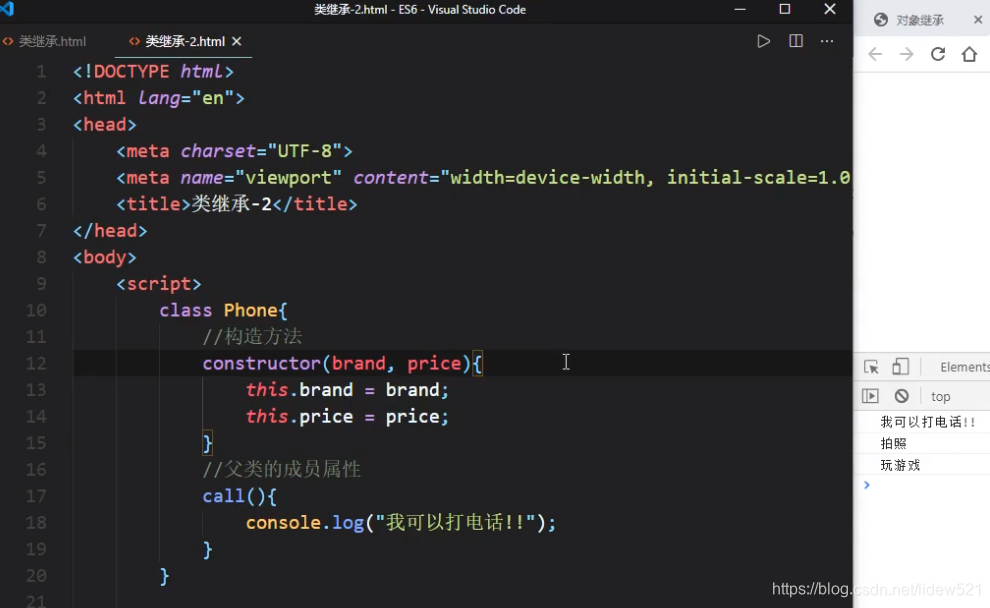Click line number 12 in the gutter
Screen dimensions: 990x608
tap(36, 364)
